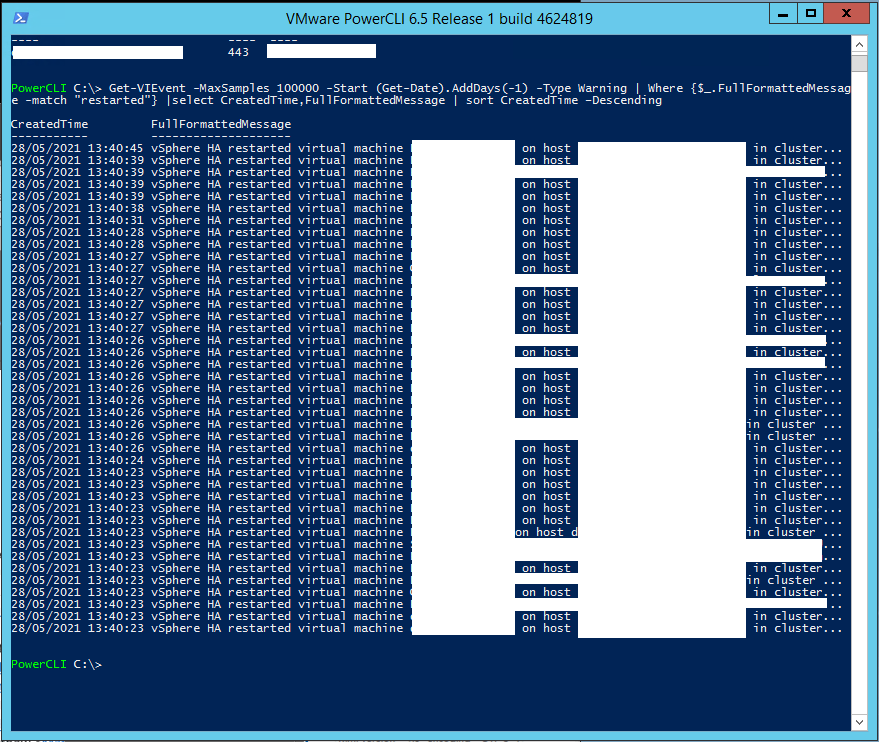The height and width of the screenshot is (742, 879).
Task: Click the Windows taskbar at the bottom
Action: pyautogui.click(x=440, y=738)
